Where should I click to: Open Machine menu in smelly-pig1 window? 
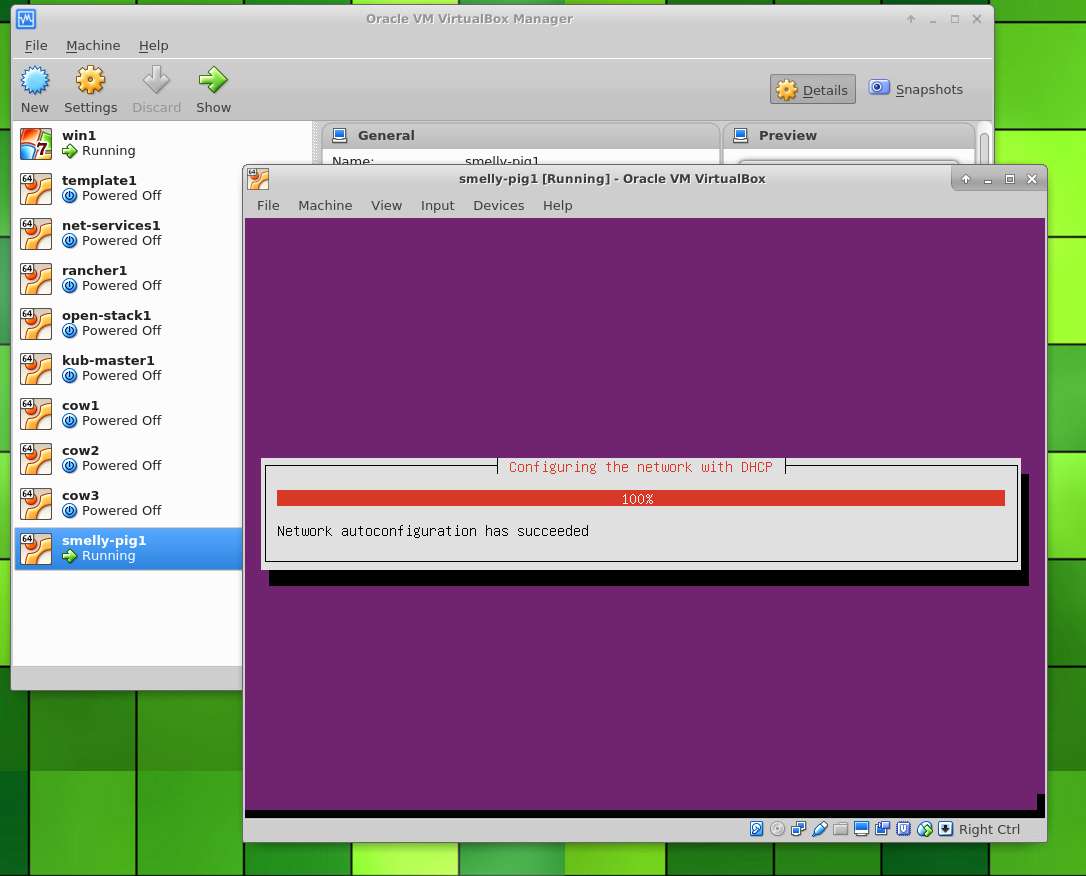point(325,206)
